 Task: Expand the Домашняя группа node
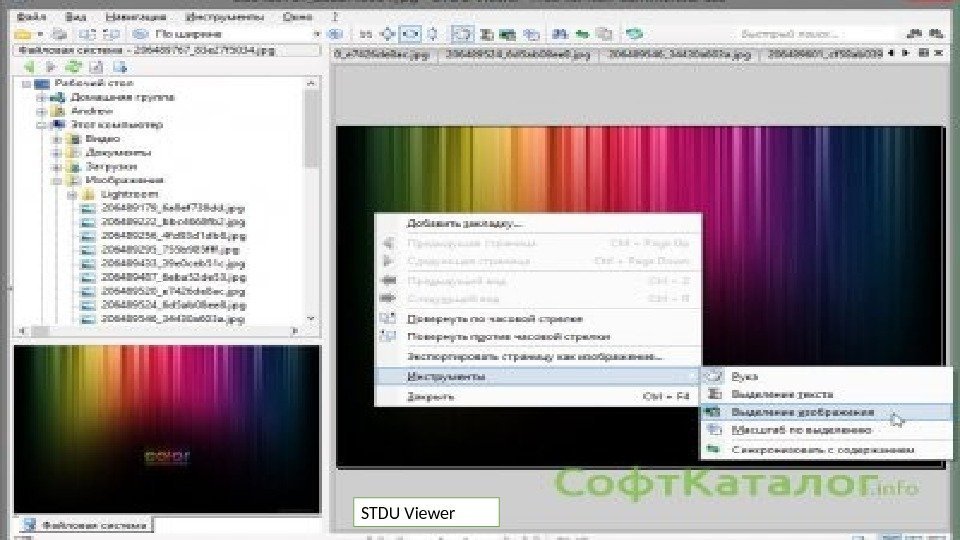(41, 97)
